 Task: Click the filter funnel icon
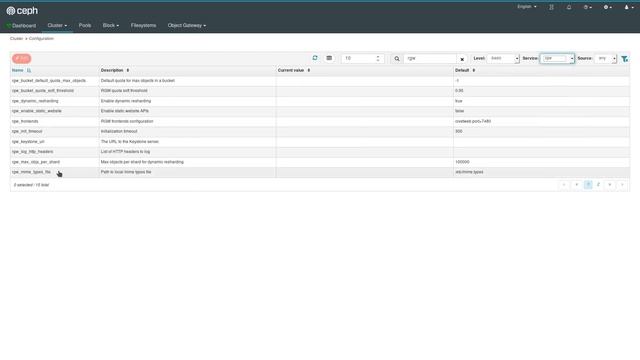[x=624, y=59]
